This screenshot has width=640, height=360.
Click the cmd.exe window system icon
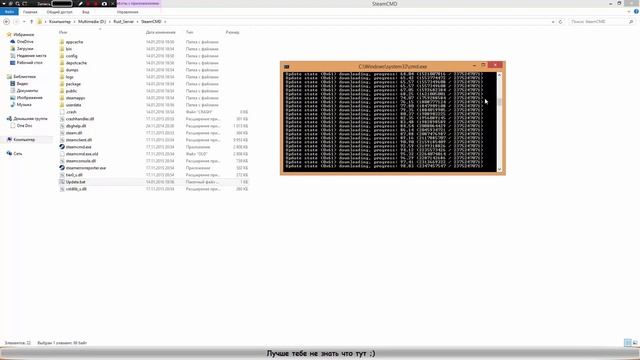287,66
